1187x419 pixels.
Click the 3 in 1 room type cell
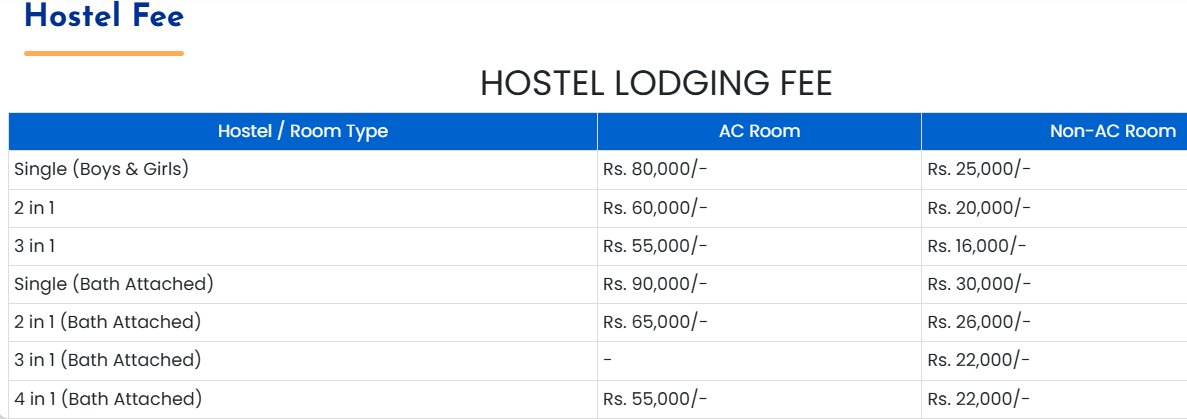click(34, 246)
